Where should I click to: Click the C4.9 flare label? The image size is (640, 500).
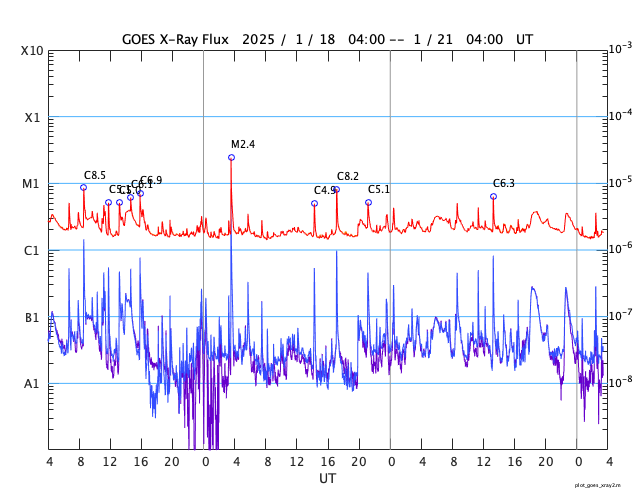click(324, 190)
